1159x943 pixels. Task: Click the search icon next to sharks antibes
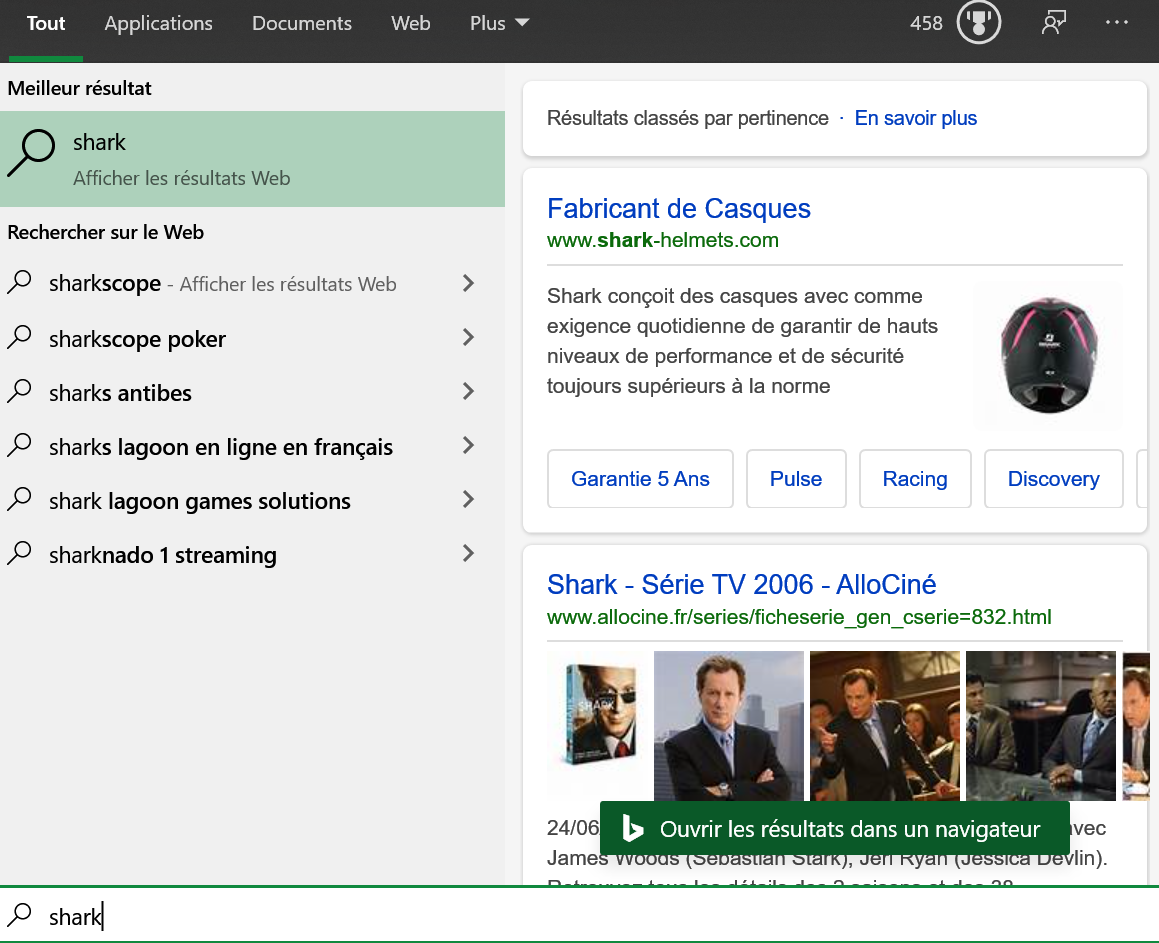coord(20,392)
